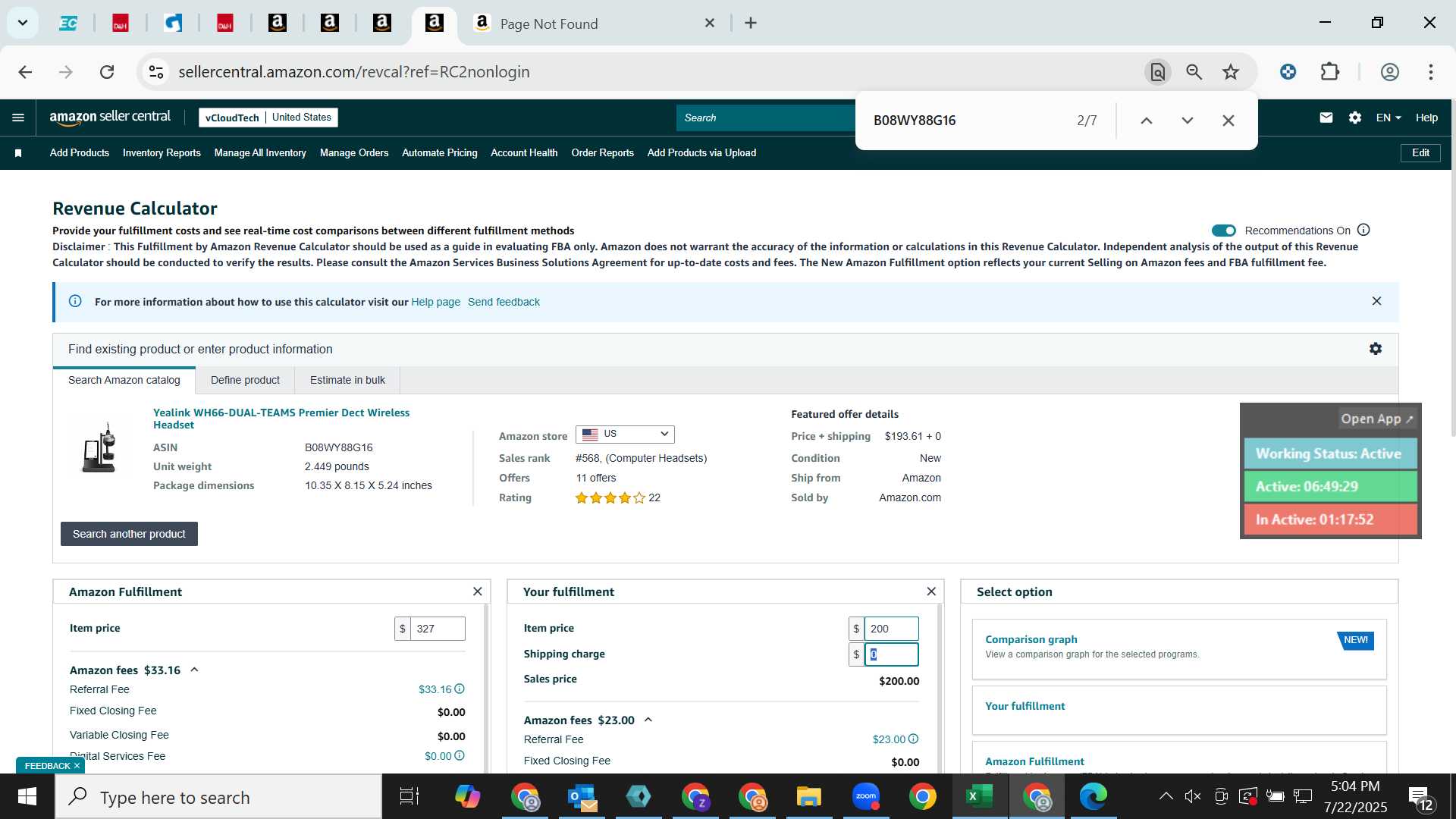This screenshot has height=819, width=1456.
Task: Select Your fulfillment option card
Action: coord(1179,710)
